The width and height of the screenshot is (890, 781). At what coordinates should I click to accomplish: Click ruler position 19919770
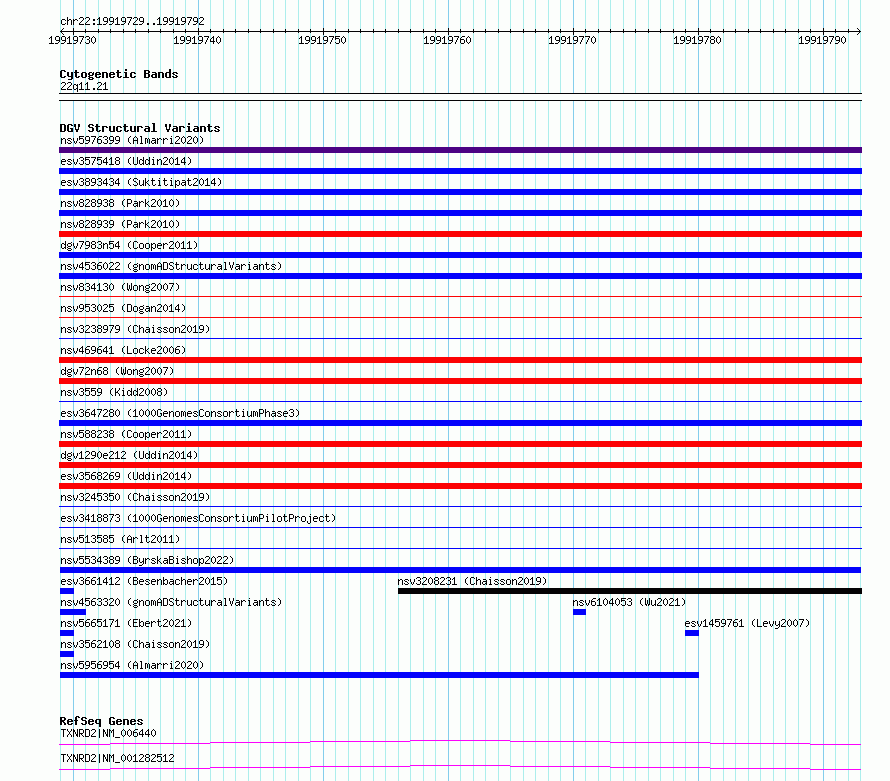click(x=572, y=40)
